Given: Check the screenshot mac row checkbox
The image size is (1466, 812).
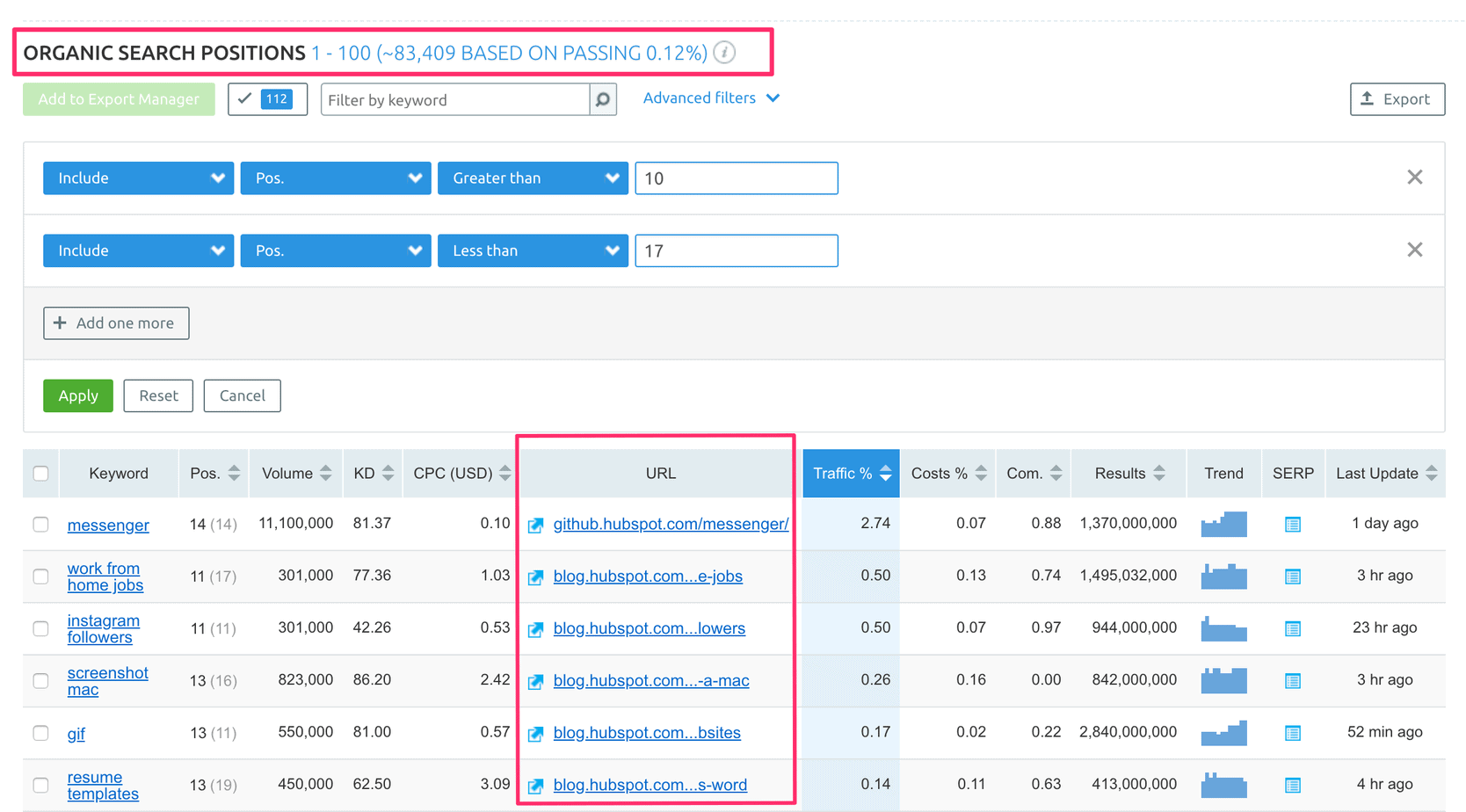Looking at the screenshot, I should coord(41,680).
